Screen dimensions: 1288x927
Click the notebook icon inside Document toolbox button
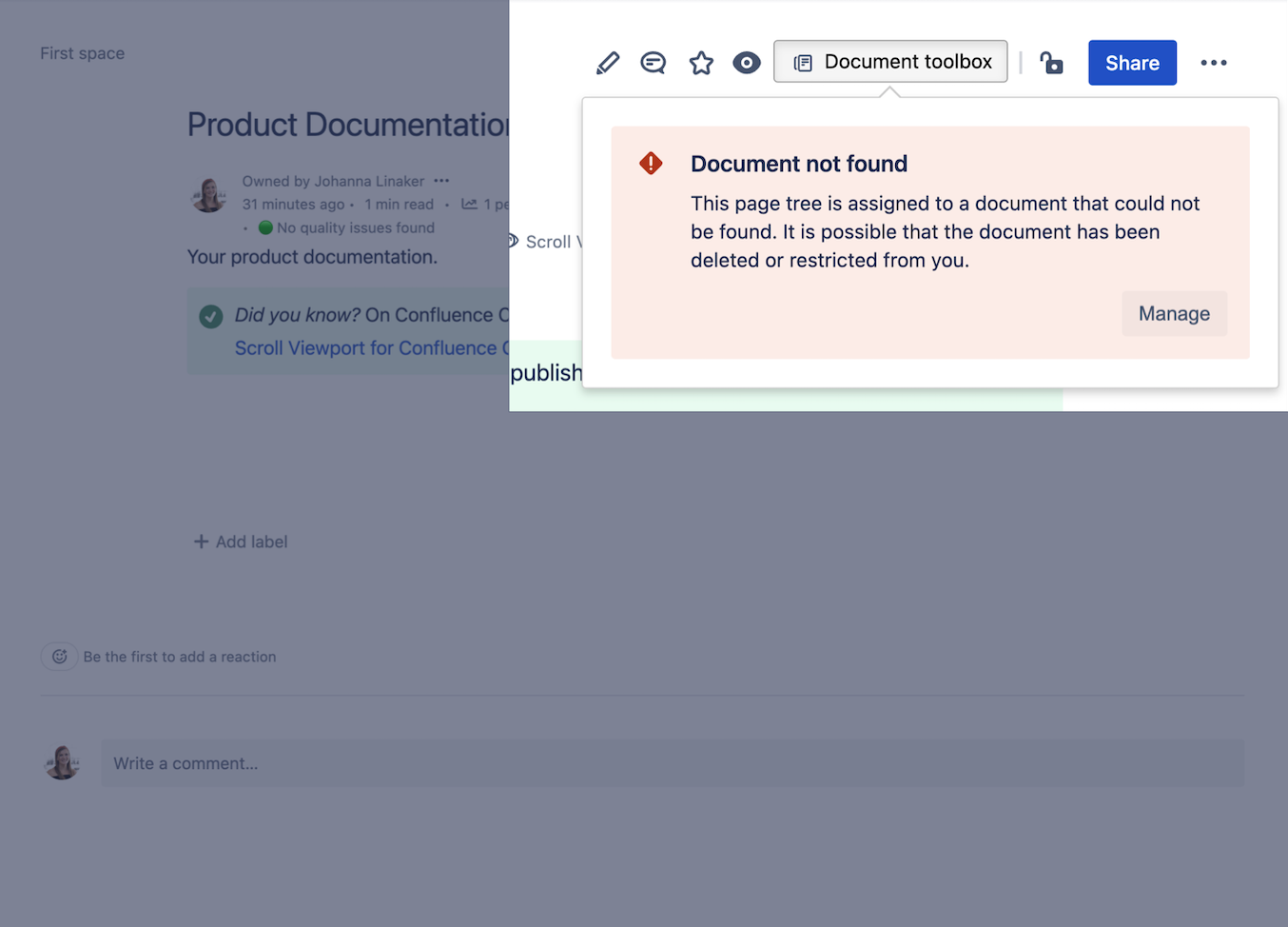tap(804, 61)
